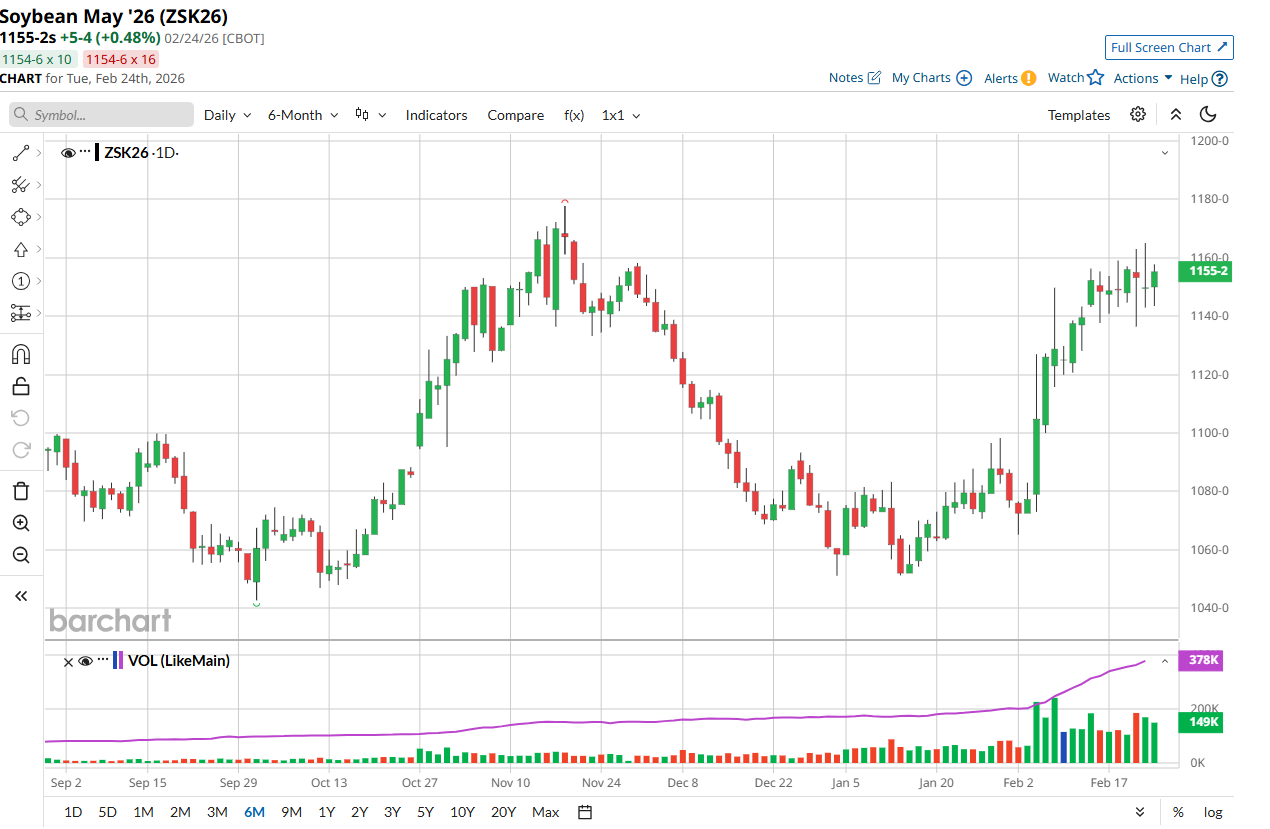Collapse the left drawing toolbar
1270x829 pixels.
click(x=21, y=596)
